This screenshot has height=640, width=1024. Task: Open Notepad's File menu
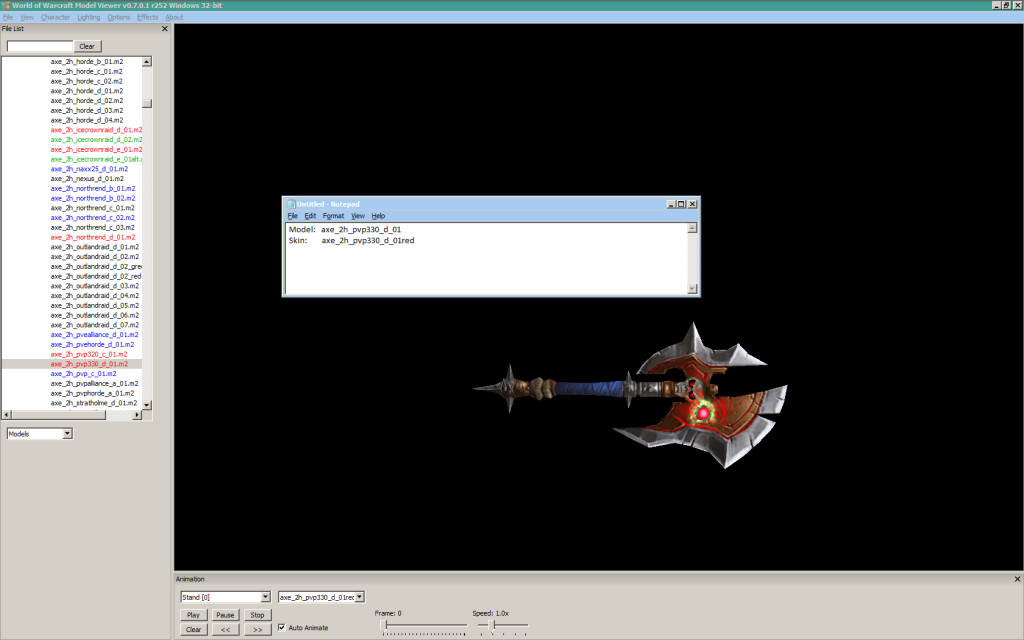point(293,216)
